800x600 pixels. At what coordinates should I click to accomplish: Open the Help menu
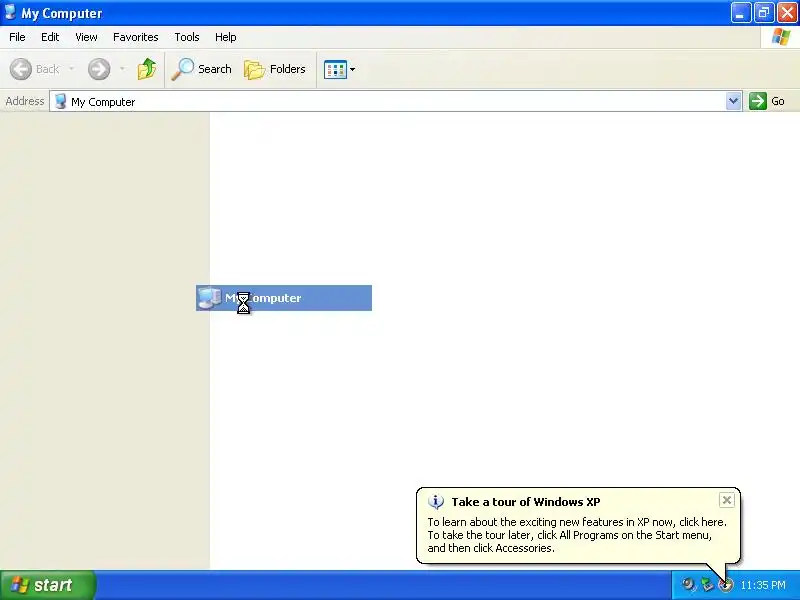226,37
